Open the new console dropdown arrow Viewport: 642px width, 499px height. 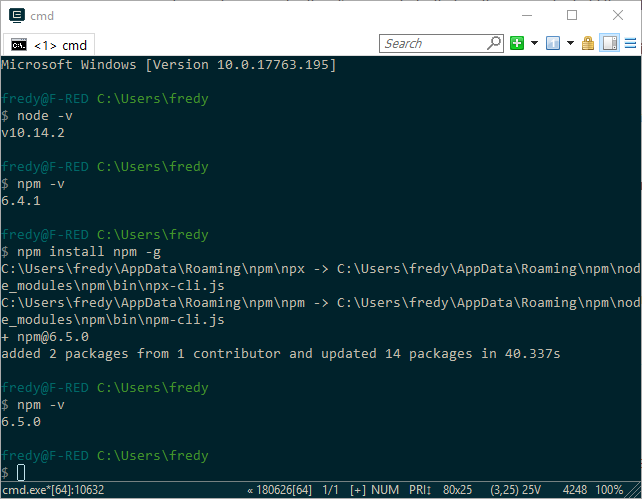534,43
